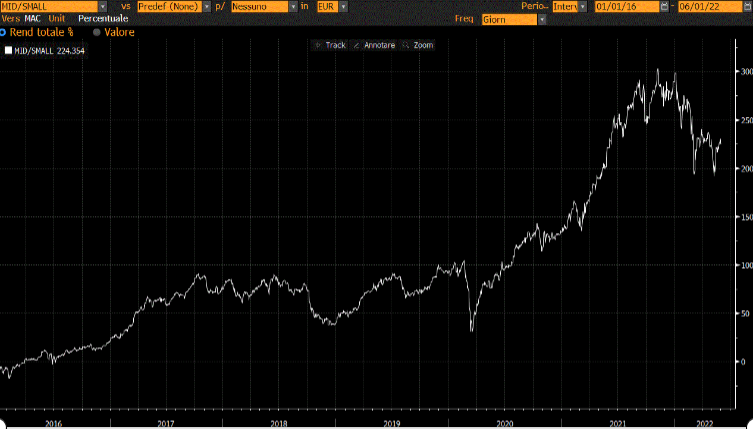Click the Track crosshair tool
Viewport: 753px width, 429px height.
click(331, 45)
